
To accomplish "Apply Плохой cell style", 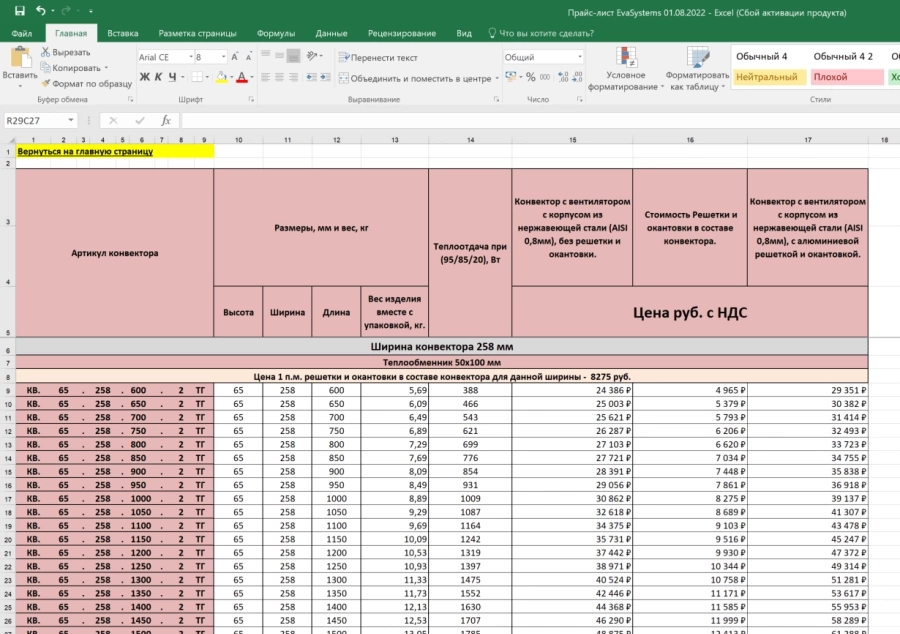I will pyautogui.click(x=847, y=77).
